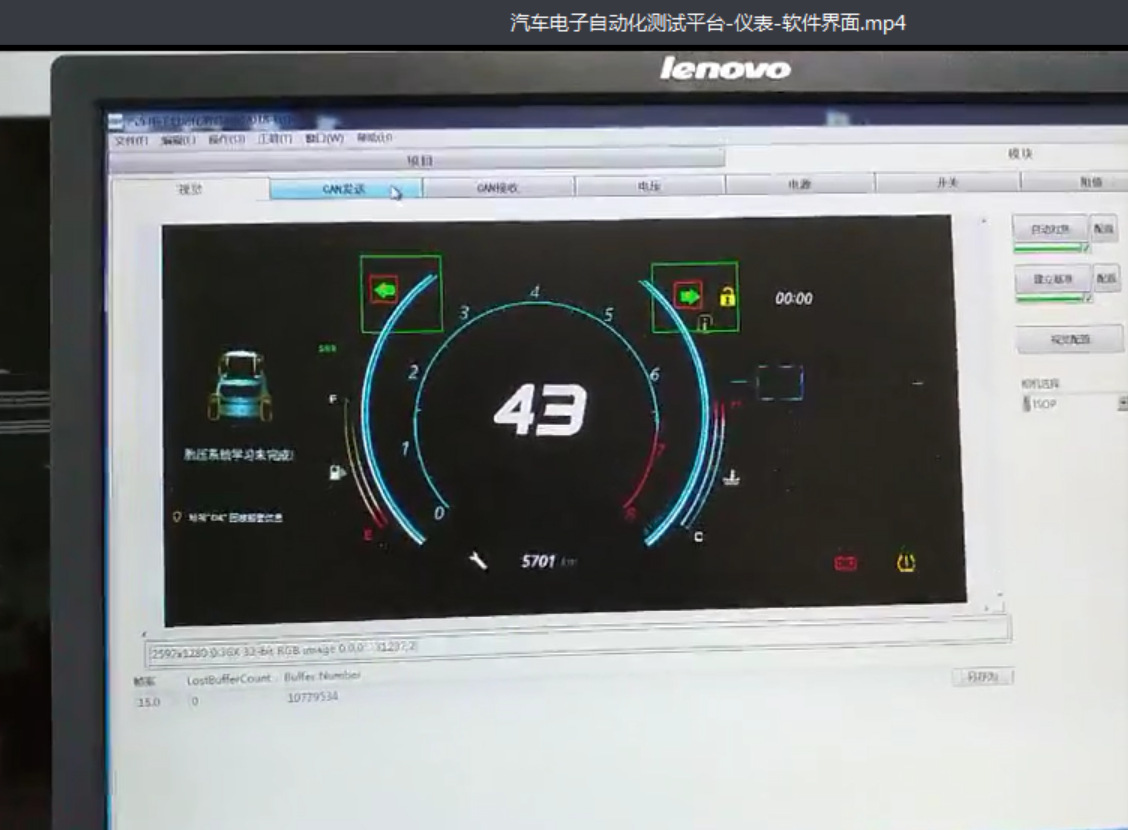Image resolution: width=1128 pixels, height=830 pixels.
Task: Click the first green-framed button with 配置 beside it
Action: coord(1050,229)
